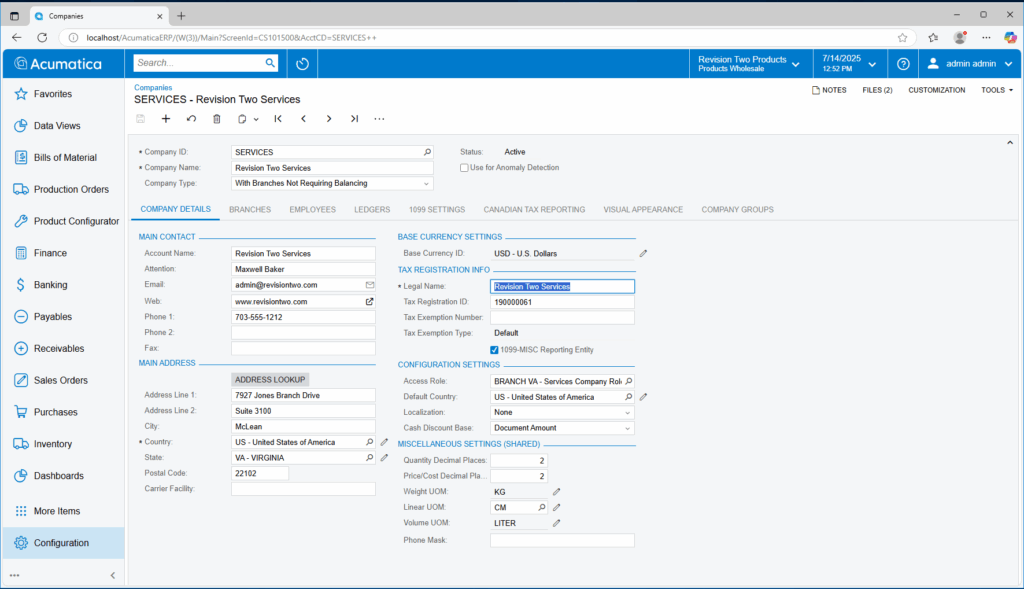
Task: Collapse the left navigation sidebar
Action: click(x=112, y=575)
